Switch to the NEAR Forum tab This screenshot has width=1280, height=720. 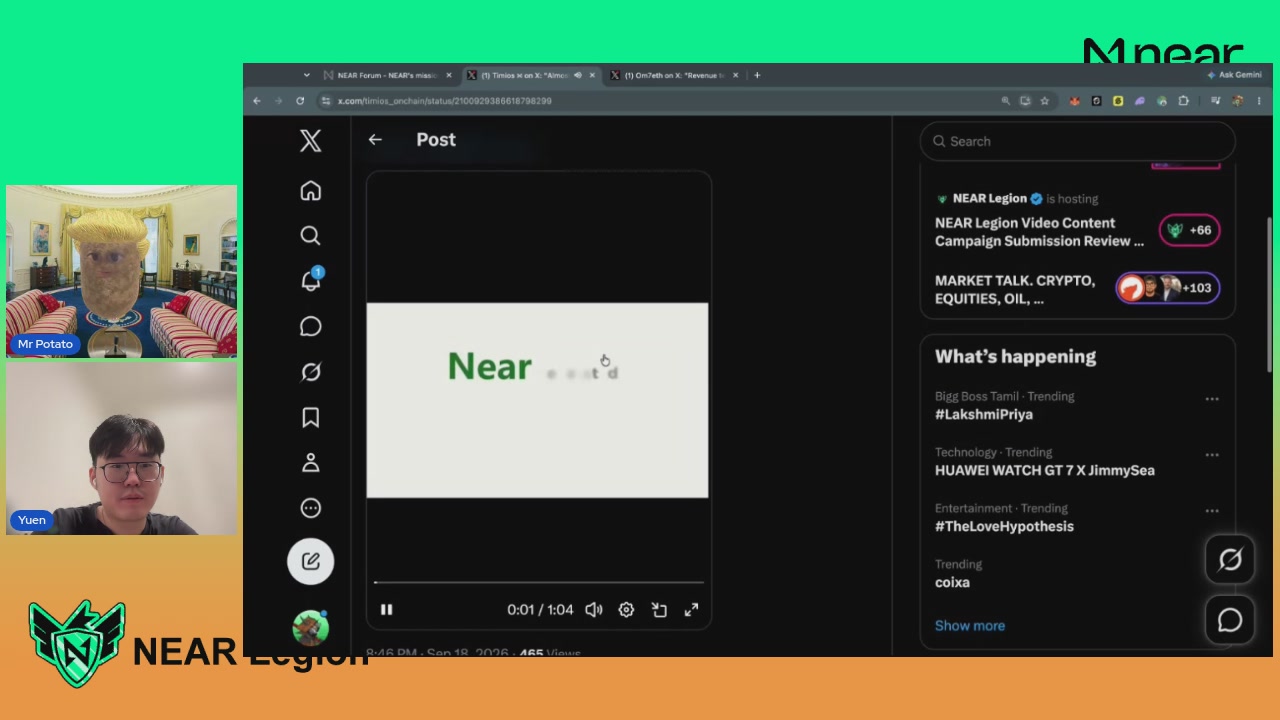pyautogui.click(x=387, y=75)
